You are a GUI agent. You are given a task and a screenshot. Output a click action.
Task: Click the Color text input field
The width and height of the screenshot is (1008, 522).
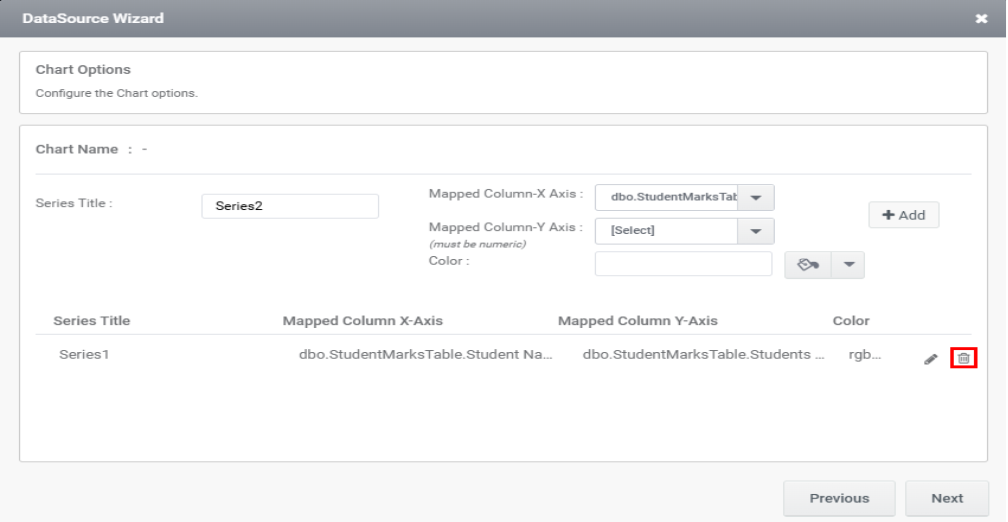(x=683, y=263)
